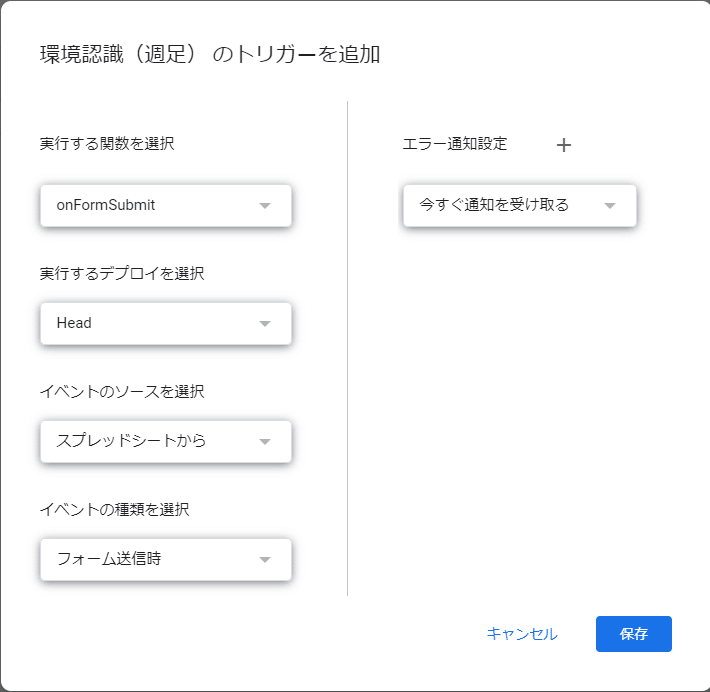
Task: Click the blue 保存 button
Action: (633, 634)
